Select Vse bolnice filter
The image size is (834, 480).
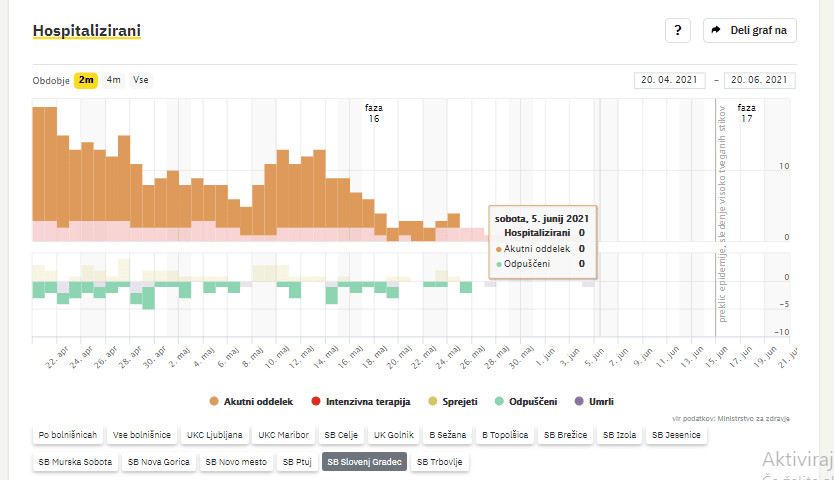[141, 436]
